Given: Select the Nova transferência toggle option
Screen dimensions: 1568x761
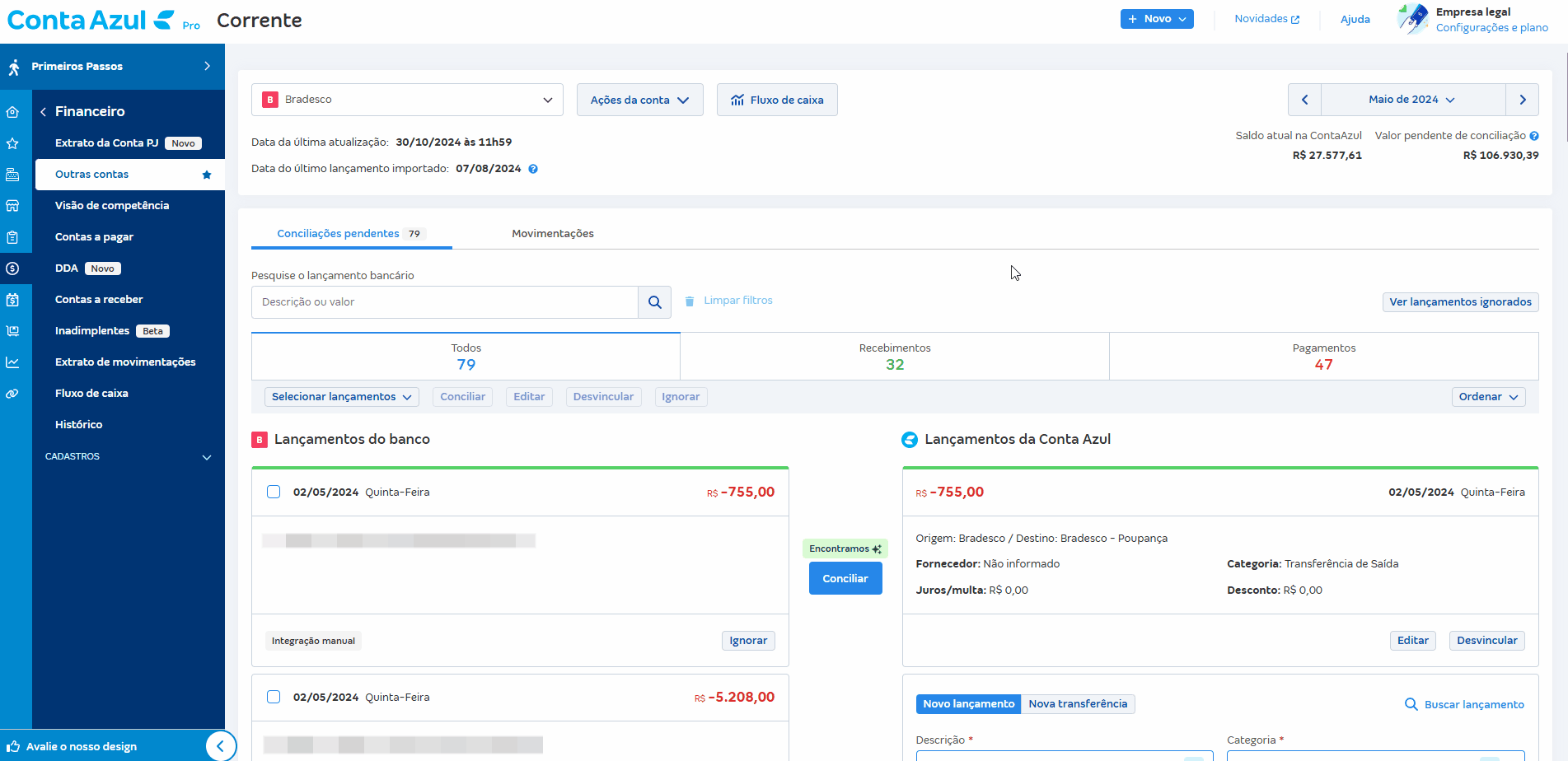Looking at the screenshot, I should 1077,704.
